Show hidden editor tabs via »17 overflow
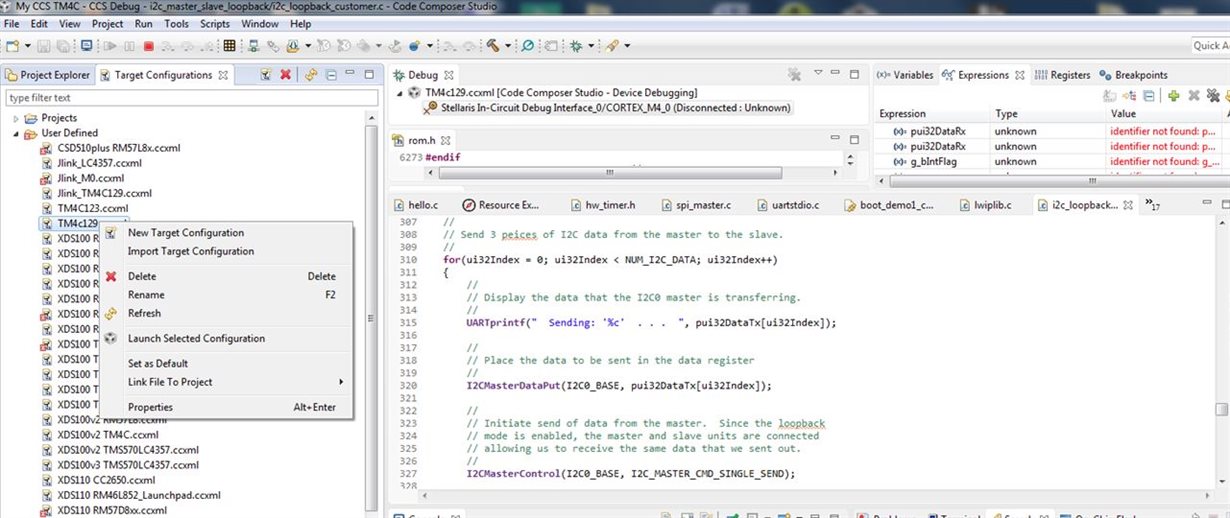The image size is (1230, 518). [x=1151, y=205]
